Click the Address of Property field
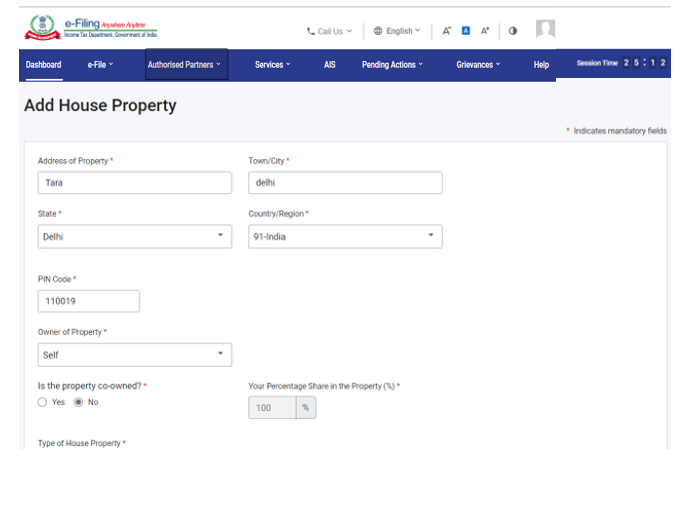The width and height of the screenshot is (687, 508). [x=134, y=183]
